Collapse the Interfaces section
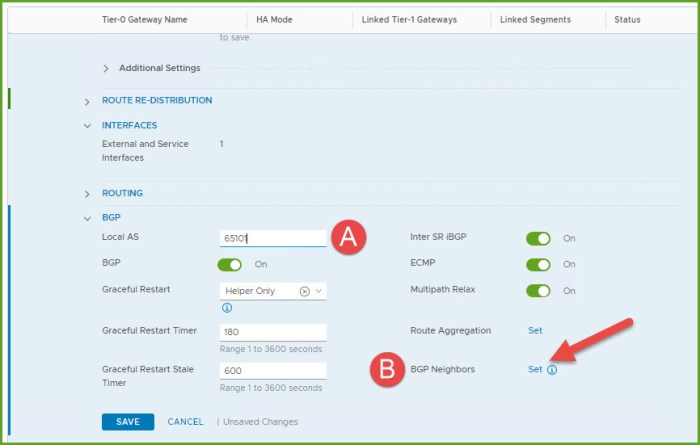Image resolution: width=700 pixels, height=445 pixels. click(87, 126)
